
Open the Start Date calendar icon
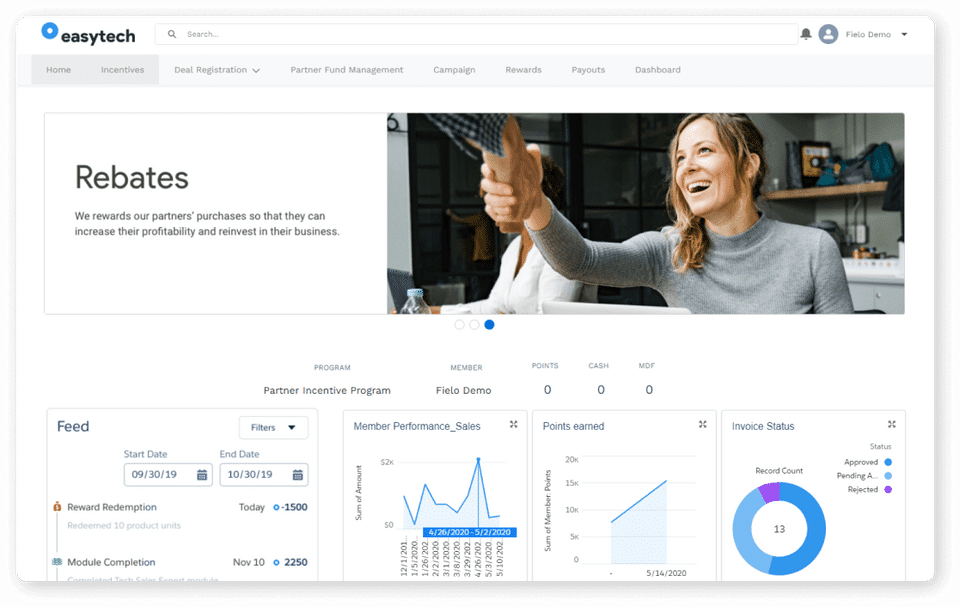(x=201, y=475)
